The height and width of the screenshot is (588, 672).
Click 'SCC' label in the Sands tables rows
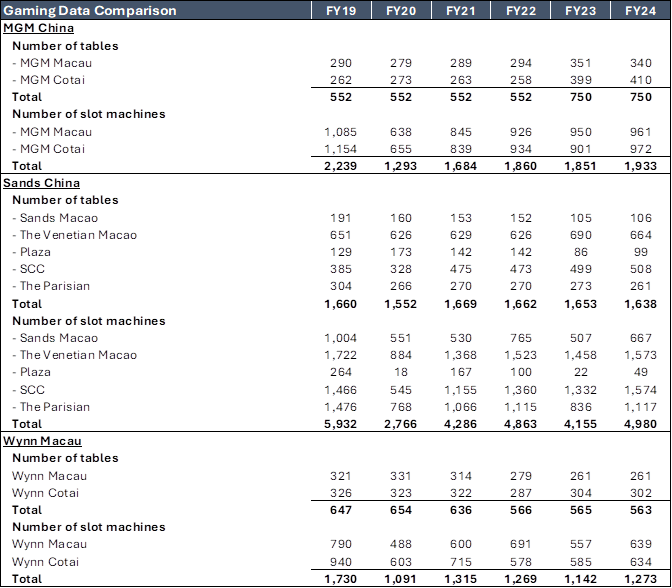(32, 269)
